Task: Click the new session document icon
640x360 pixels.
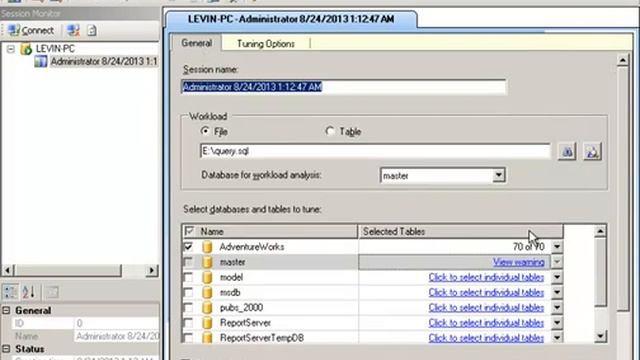Action: tap(92, 31)
